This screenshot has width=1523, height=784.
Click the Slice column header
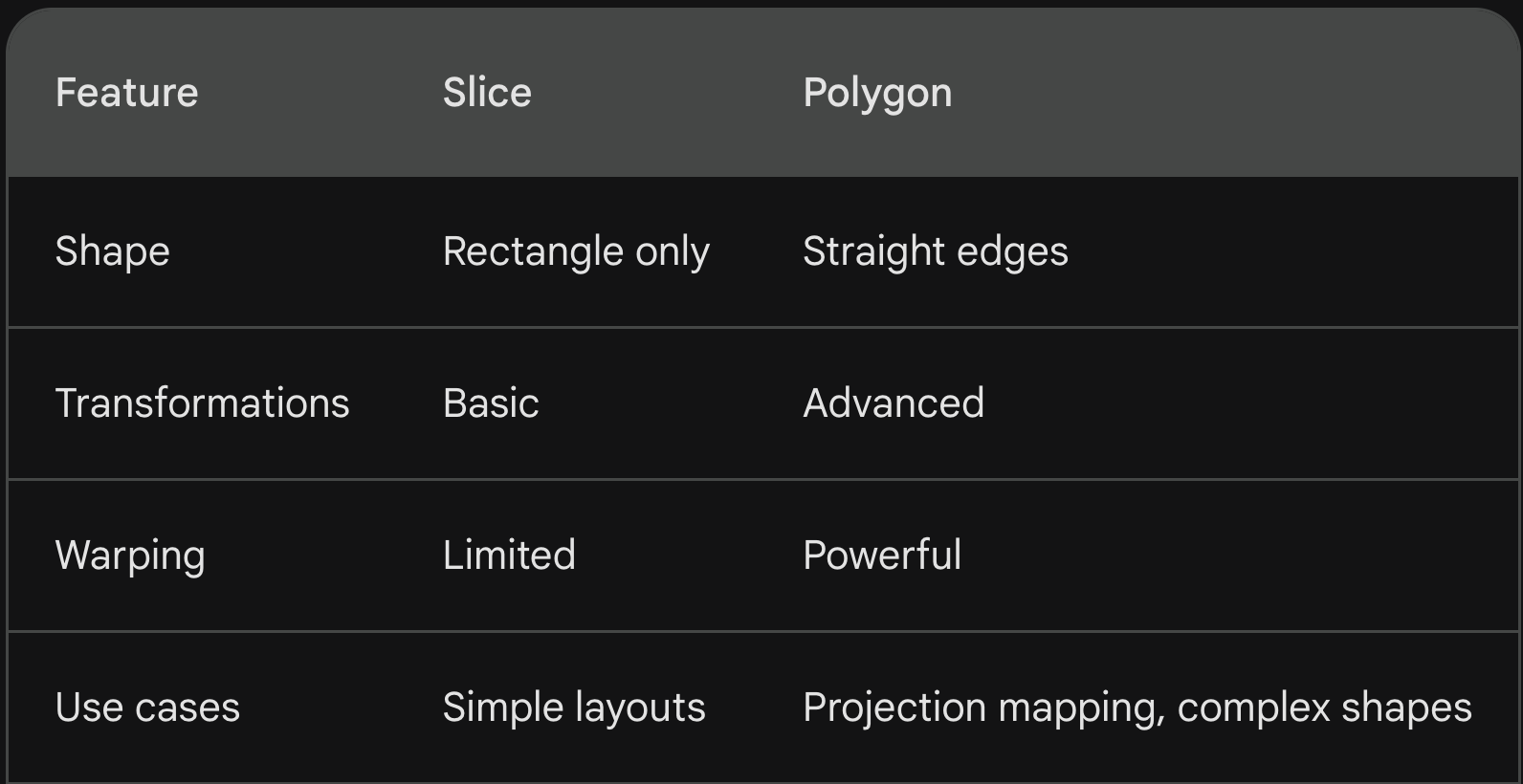(x=487, y=93)
